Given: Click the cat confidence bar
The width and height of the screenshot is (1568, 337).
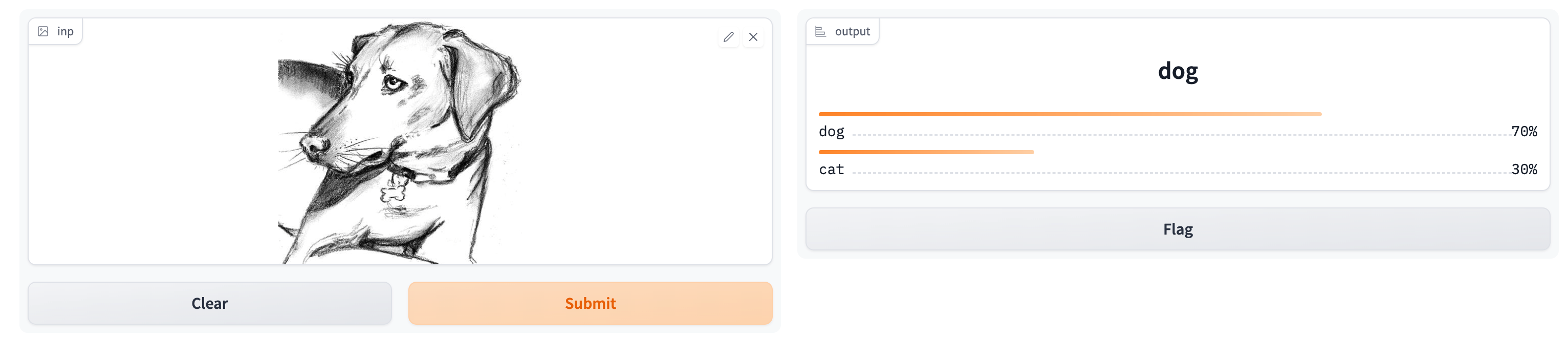Looking at the screenshot, I should [x=926, y=152].
